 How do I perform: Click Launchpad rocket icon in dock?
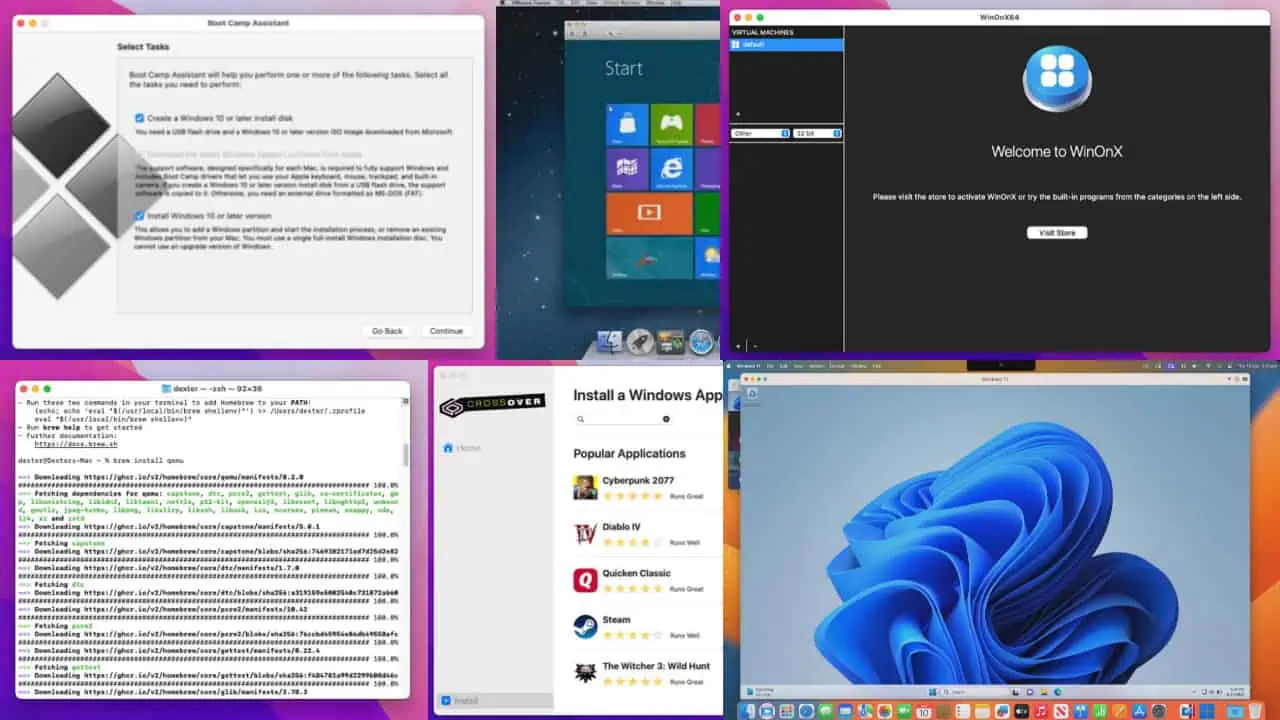[640, 342]
